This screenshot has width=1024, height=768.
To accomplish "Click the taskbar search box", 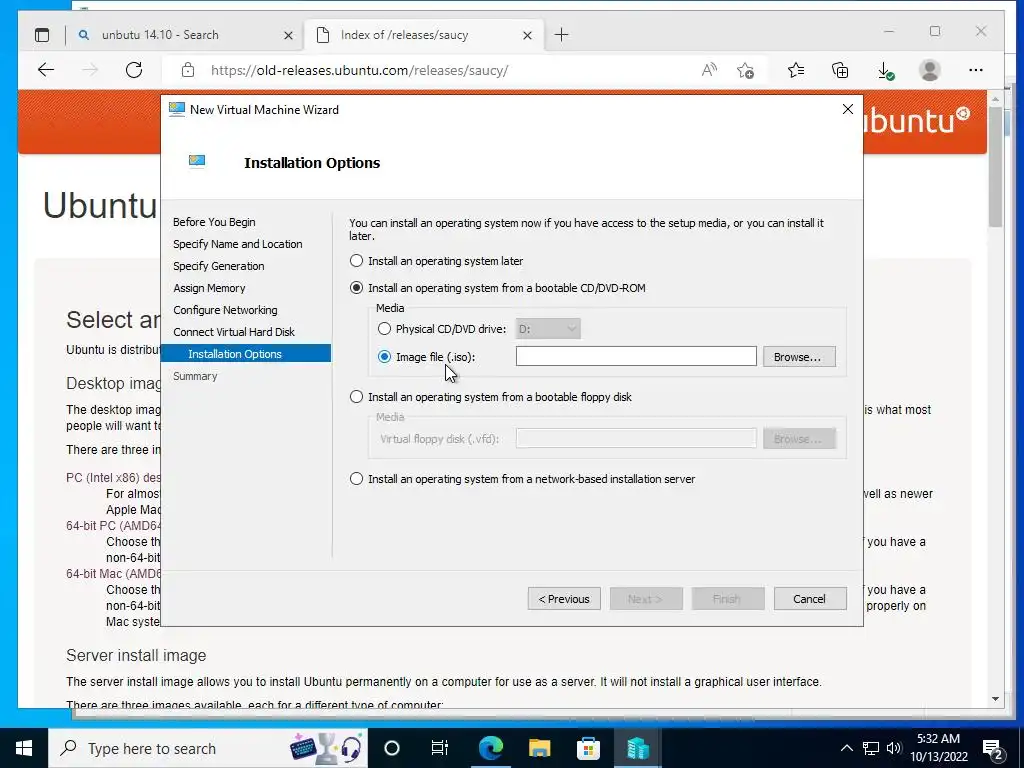I will pyautogui.click(x=208, y=748).
